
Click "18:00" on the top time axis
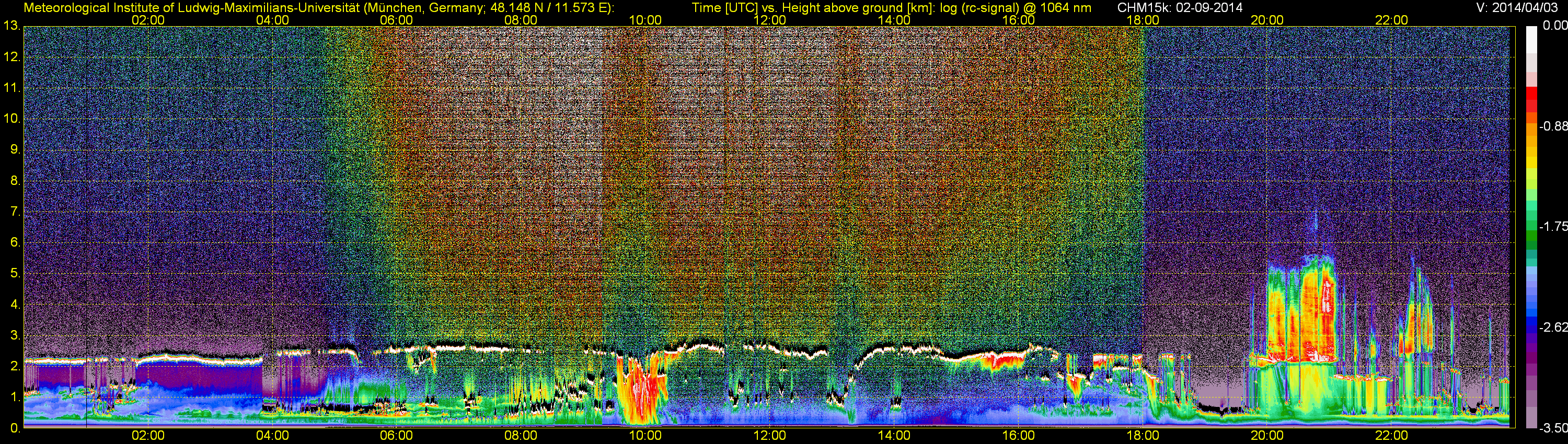(x=1143, y=20)
